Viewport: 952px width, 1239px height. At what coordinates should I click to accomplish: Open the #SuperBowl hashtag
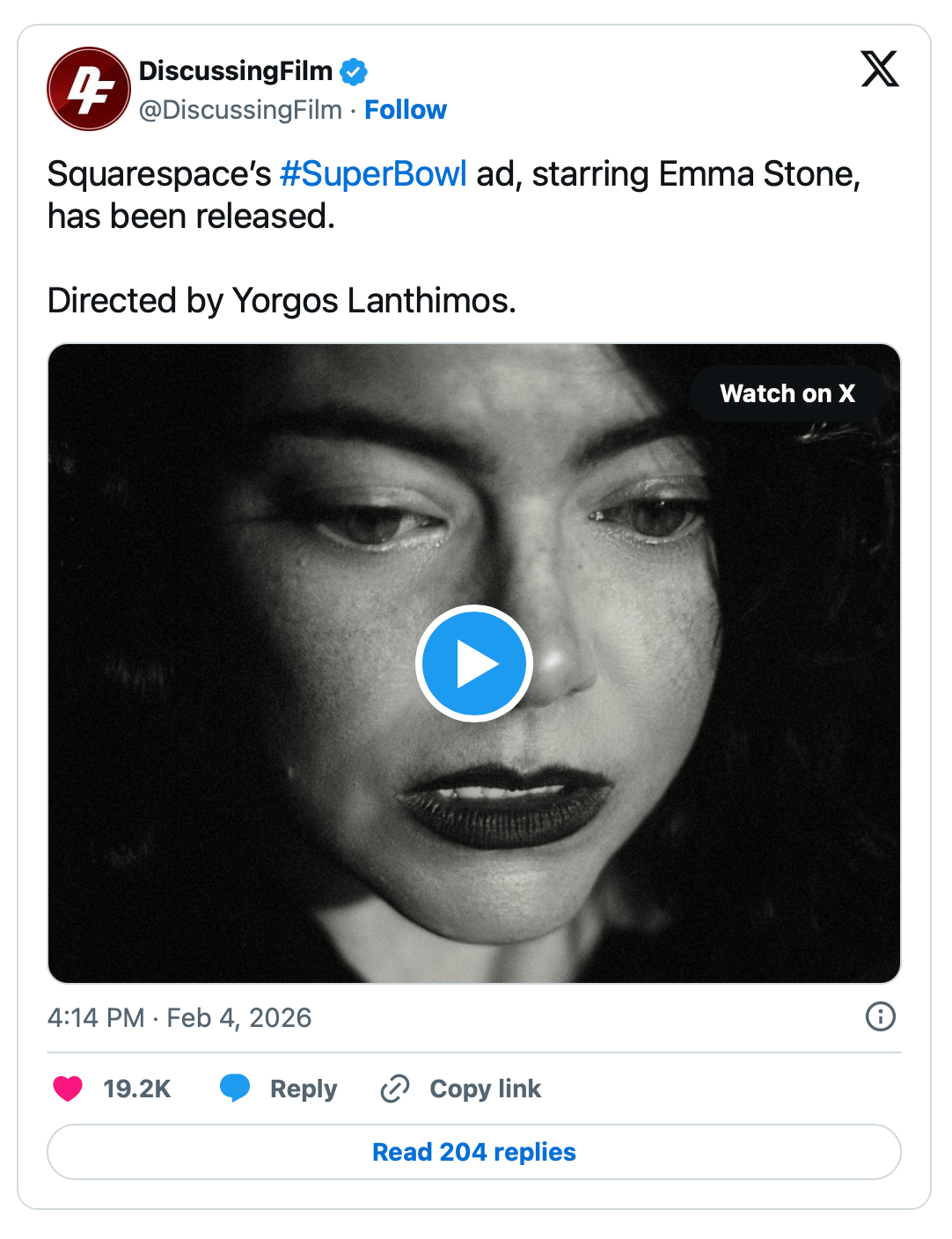[x=373, y=174]
